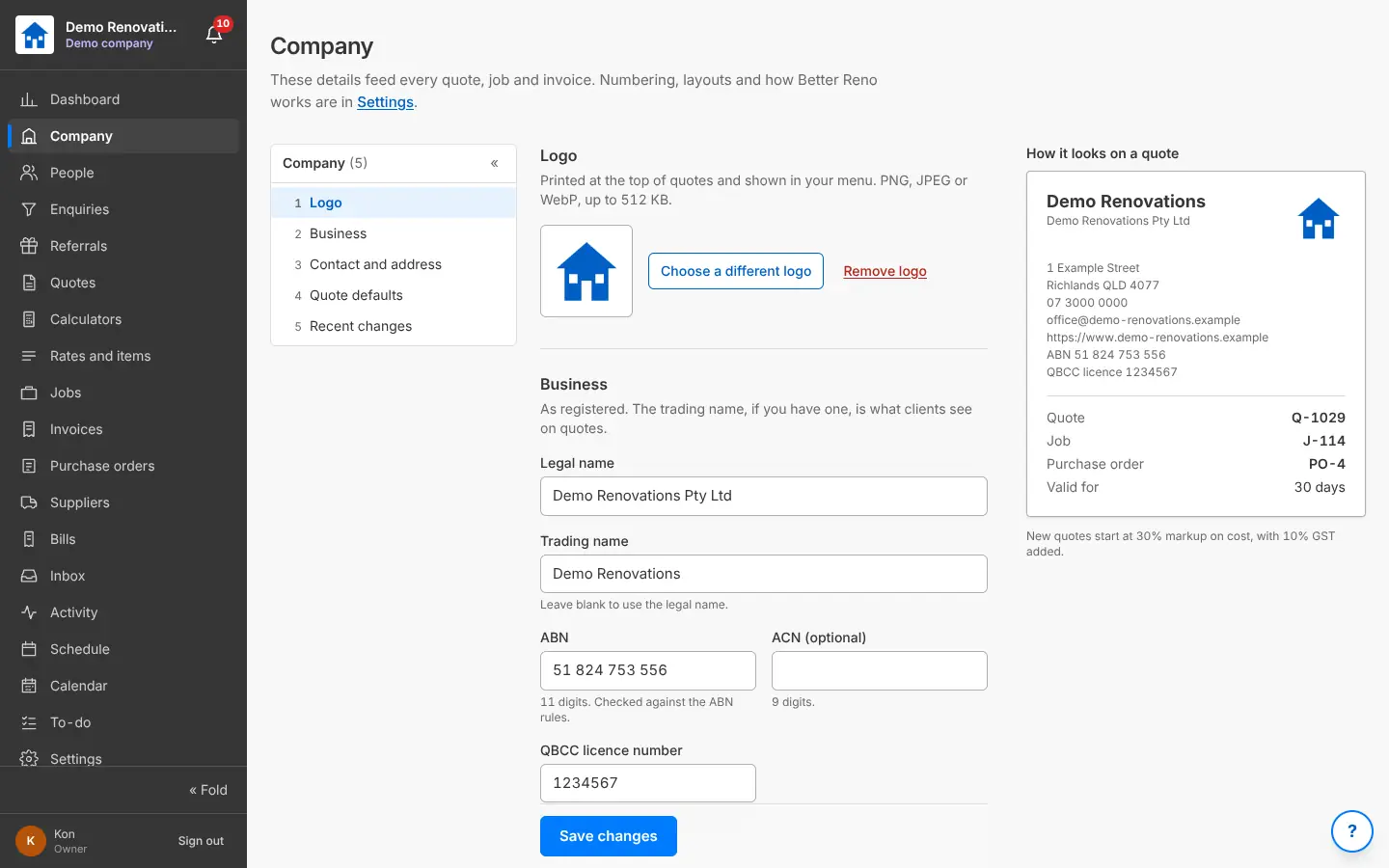The height and width of the screenshot is (868, 1389).
Task: Select the Logo section item
Action: tap(394, 203)
